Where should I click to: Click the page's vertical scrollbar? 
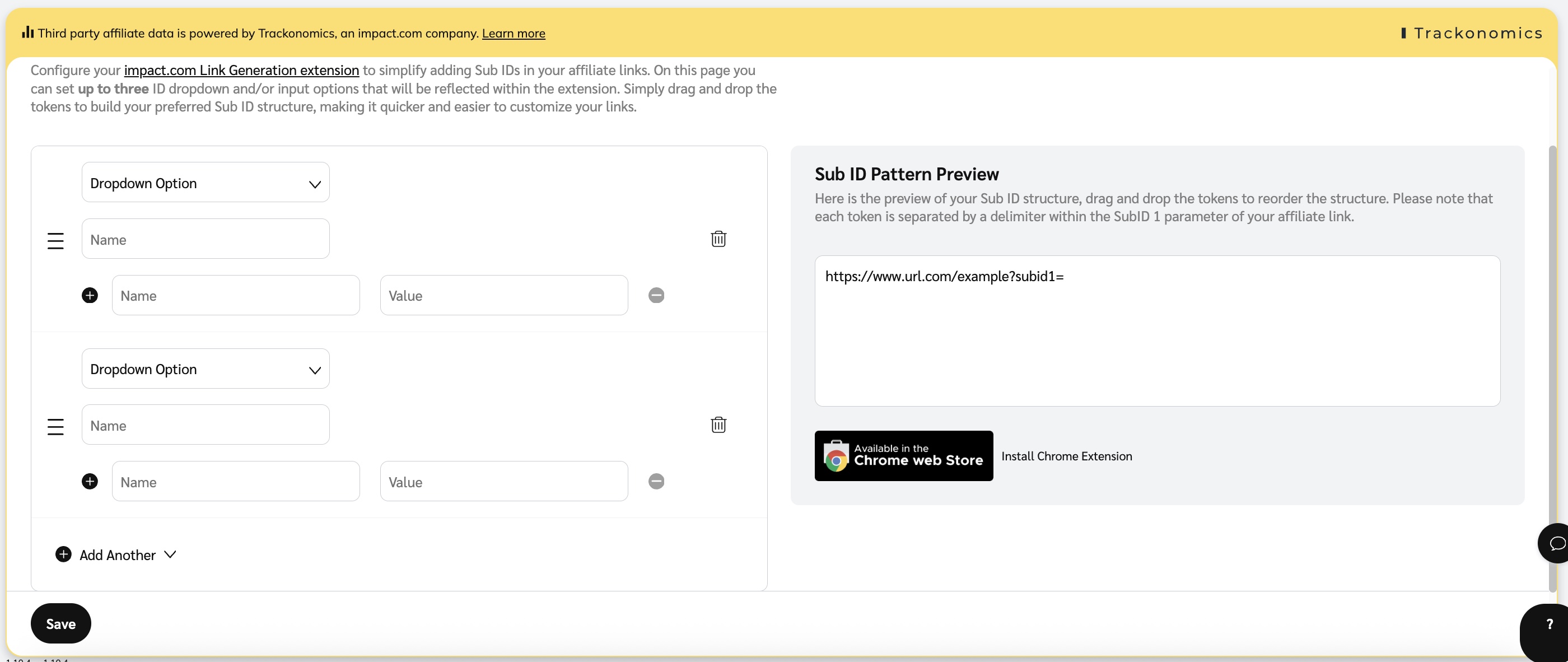(1552, 365)
